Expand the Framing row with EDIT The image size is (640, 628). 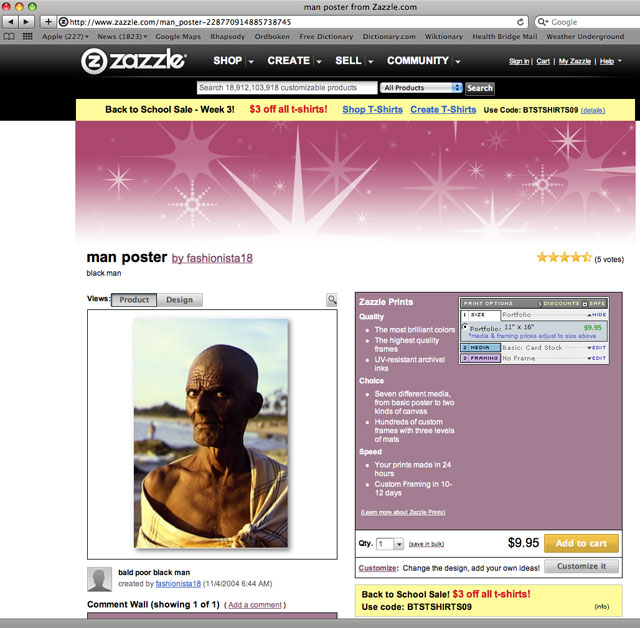coord(596,358)
